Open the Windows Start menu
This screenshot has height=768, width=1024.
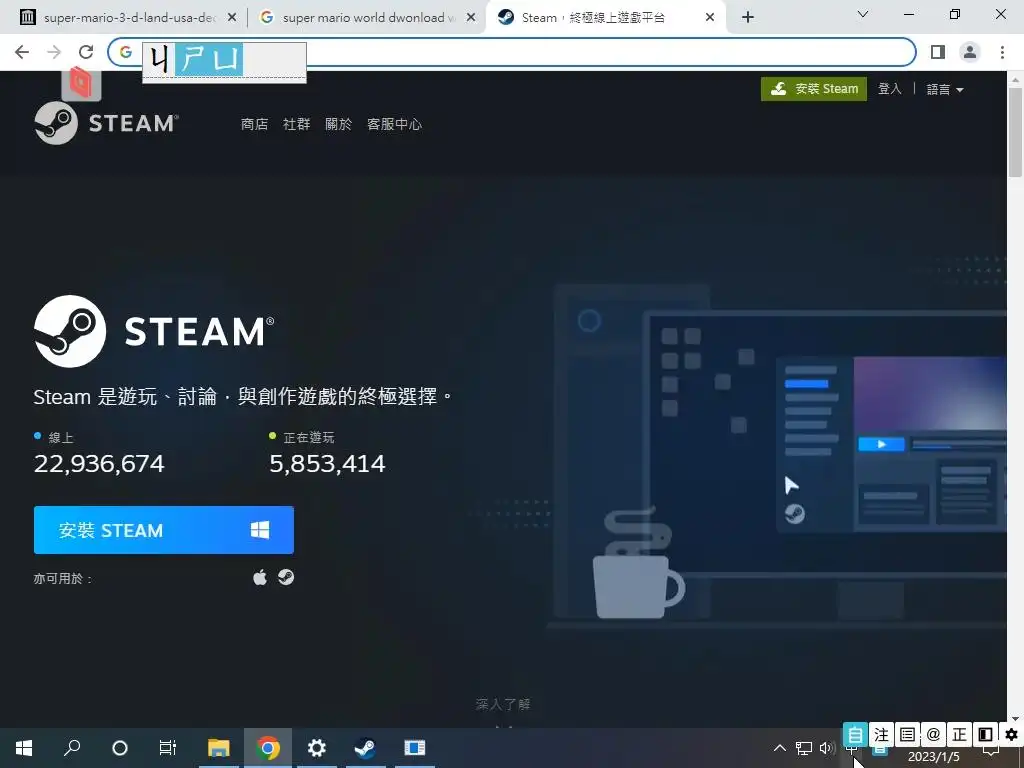[24, 748]
